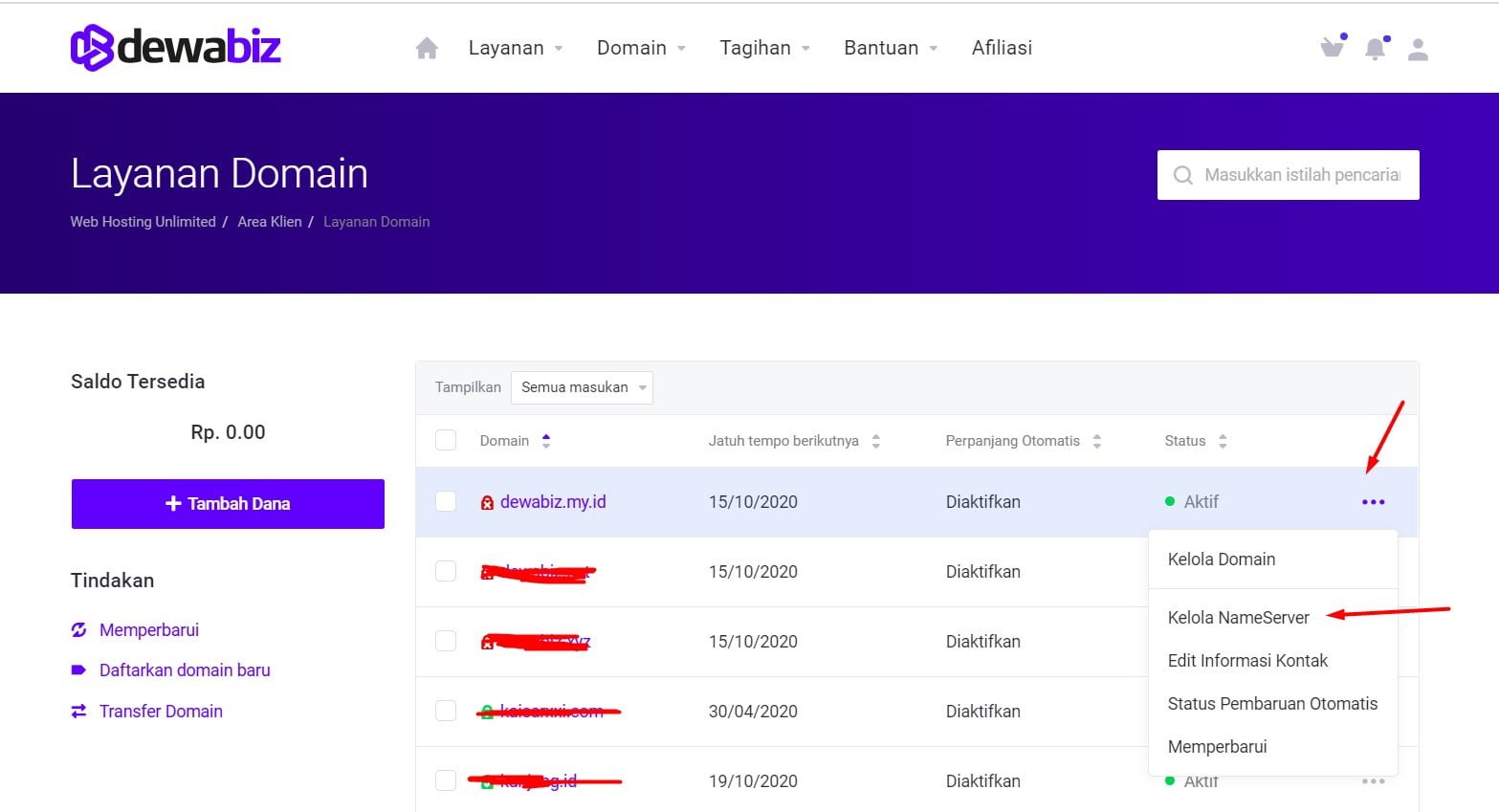Expand the Layanan dropdown menu
Viewport: 1499px width, 812px height.
pos(515,48)
